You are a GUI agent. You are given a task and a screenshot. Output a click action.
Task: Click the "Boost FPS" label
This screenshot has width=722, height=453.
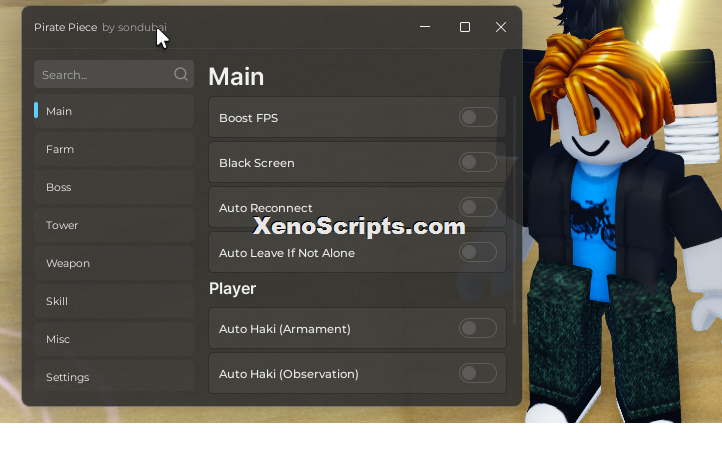click(249, 118)
